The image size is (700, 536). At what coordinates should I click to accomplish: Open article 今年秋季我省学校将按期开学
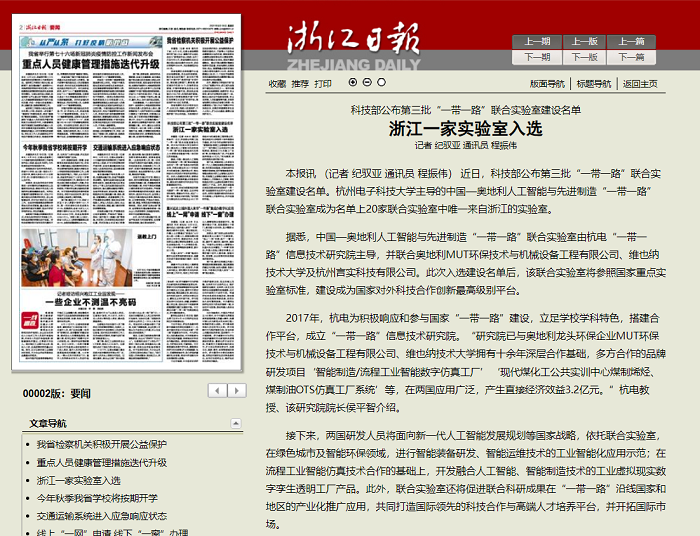pos(97,498)
